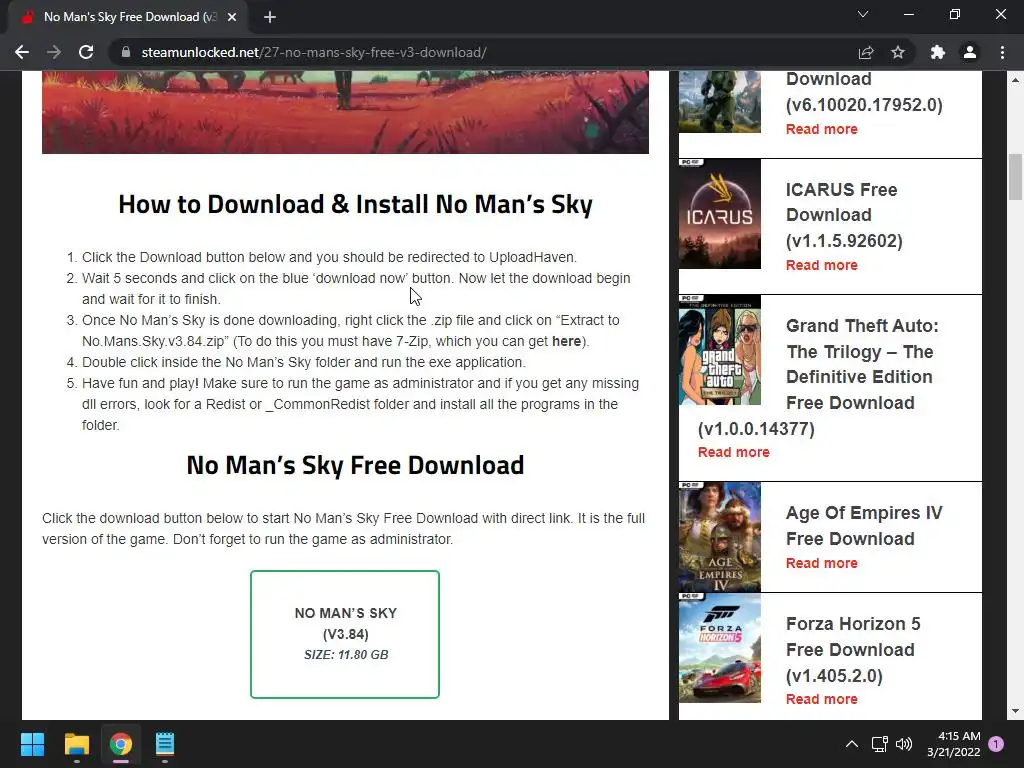Click the heading 'How to Download & Install No Man's Sky'
The height and width of the screenshot is (768, 1024).
pyautogui.click(x=355, y=204)
